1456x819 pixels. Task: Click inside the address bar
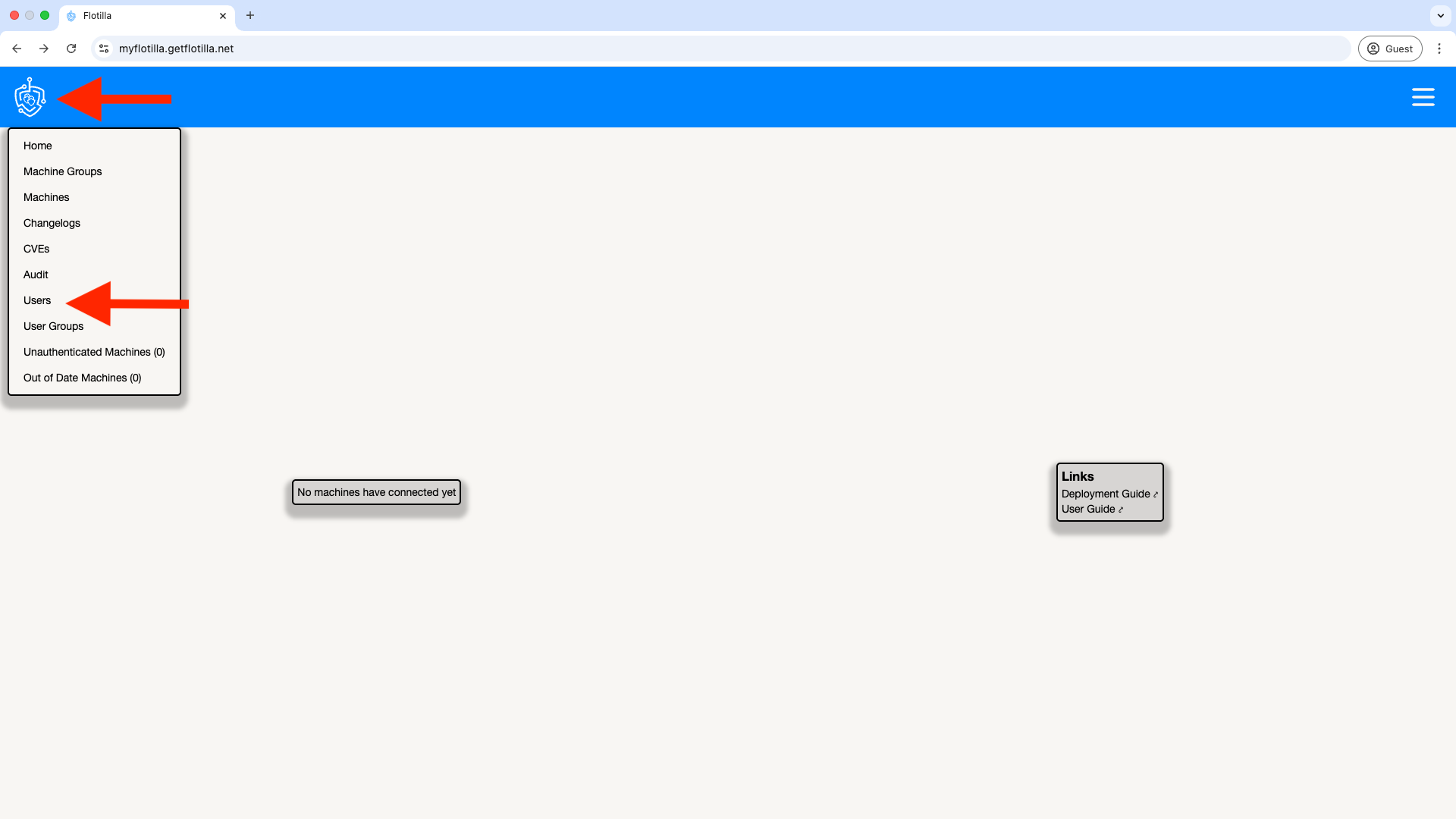pos(455,48)
